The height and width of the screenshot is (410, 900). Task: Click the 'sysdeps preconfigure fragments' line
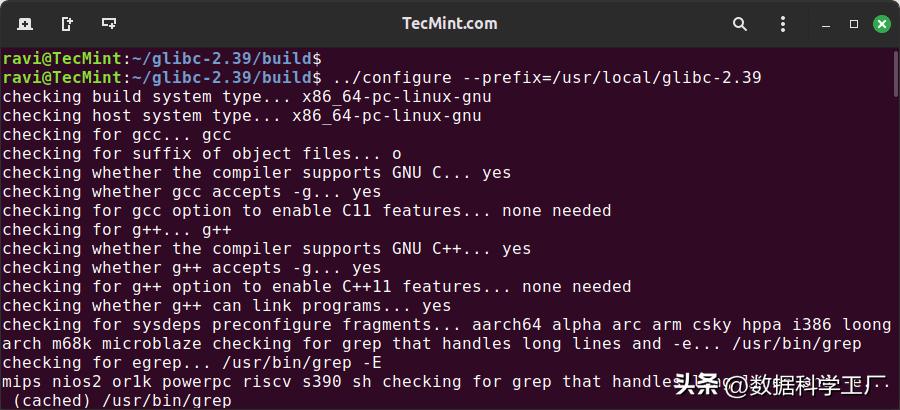pyautogui.click(x=447, y=324)
